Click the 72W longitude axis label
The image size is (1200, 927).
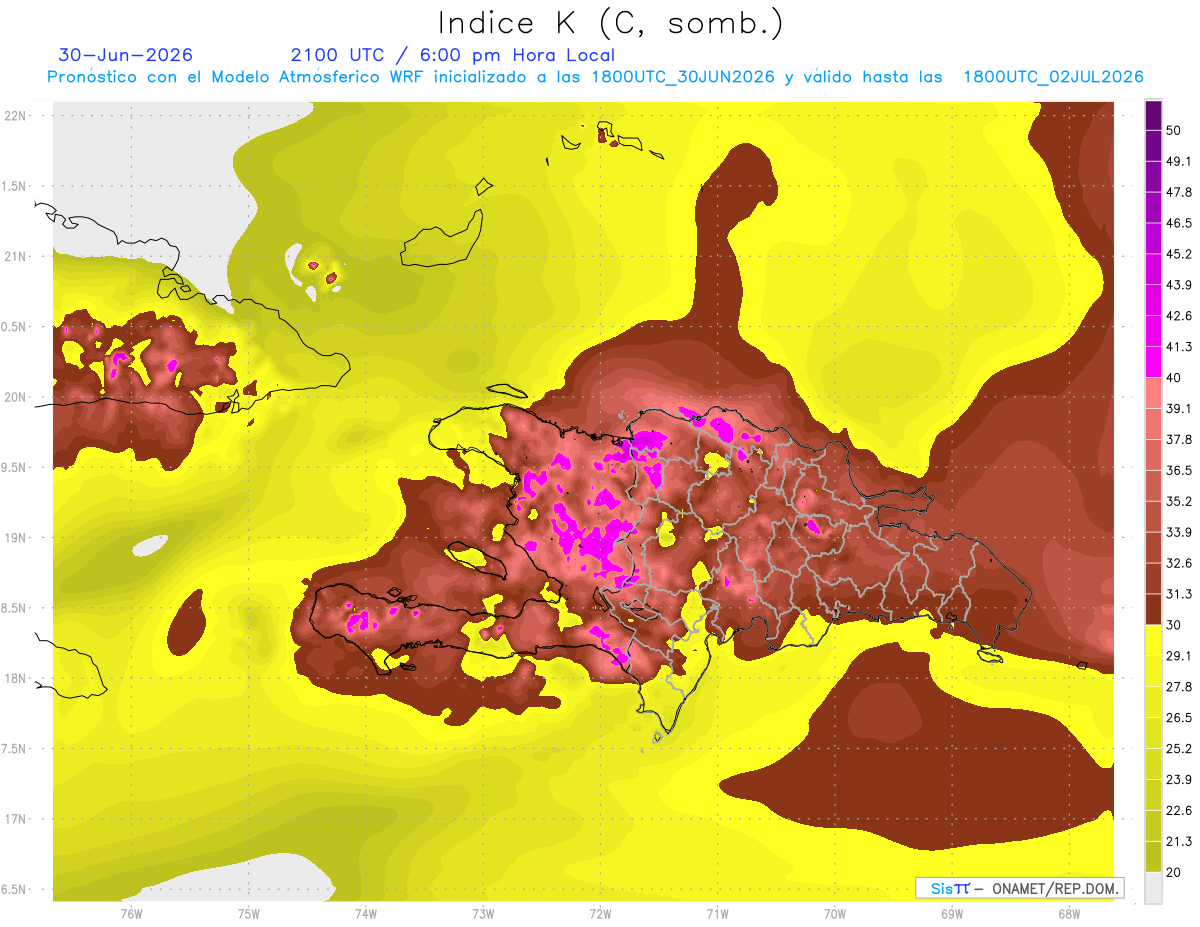coord(600,913)
